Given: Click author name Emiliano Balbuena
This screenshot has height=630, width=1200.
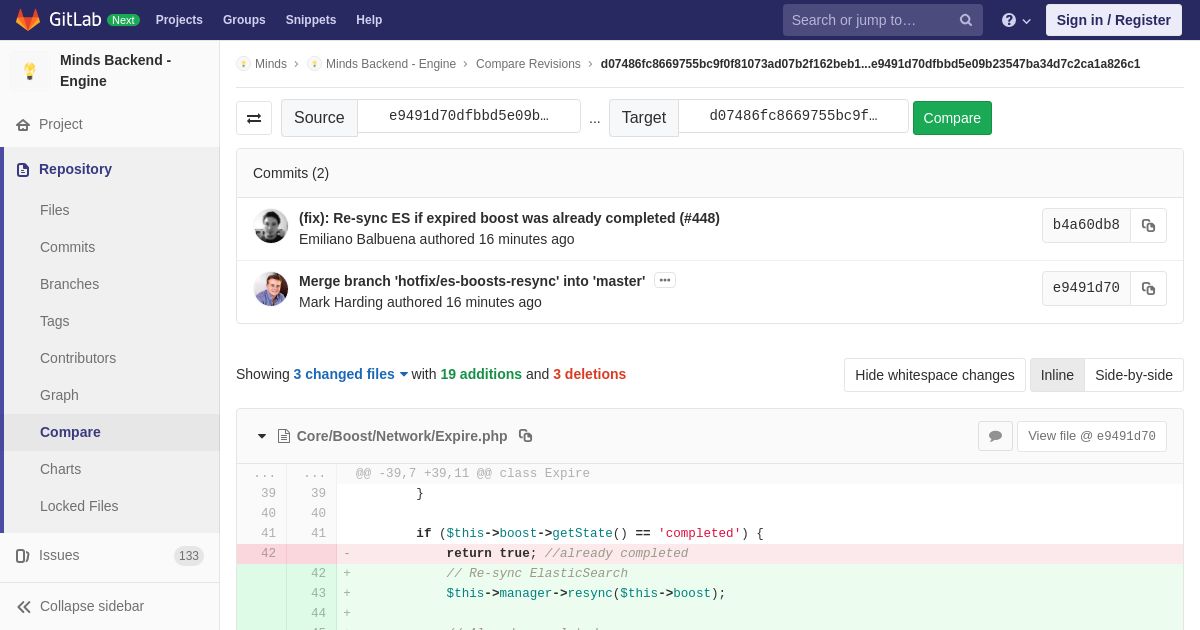Looking at the screenshot, I should point(357,239).
